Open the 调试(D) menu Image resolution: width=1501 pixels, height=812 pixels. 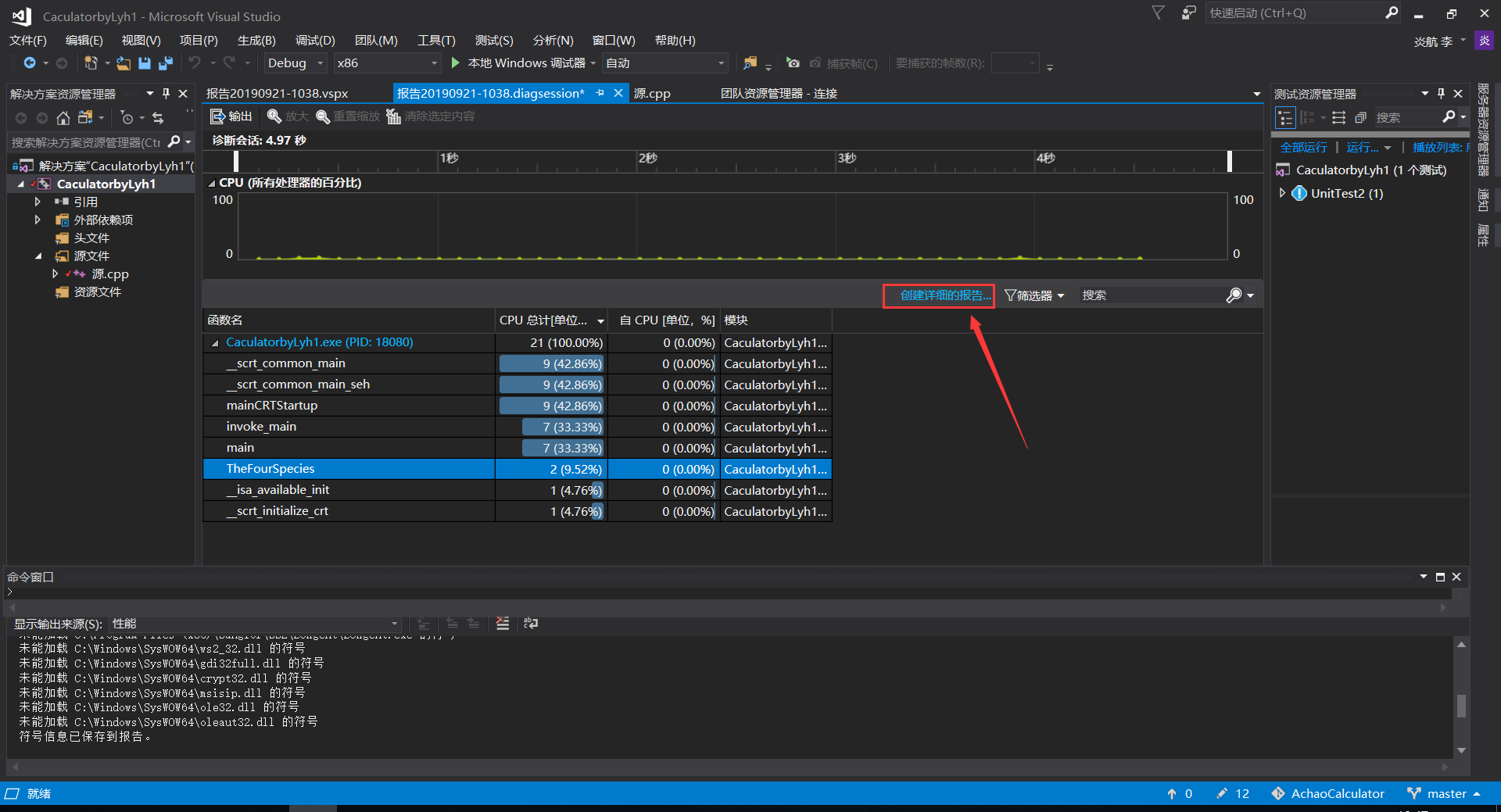click(315, 40)
